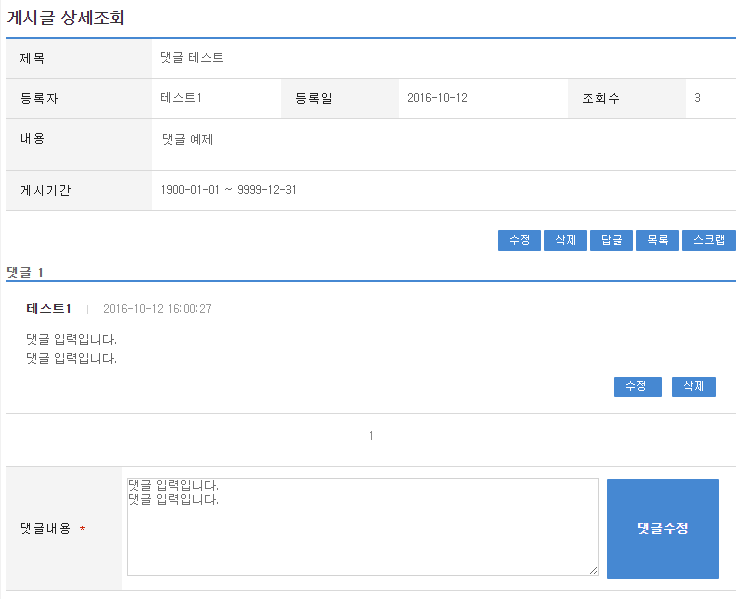Go back to the list via 목록
This screenshot has height=599, width=751.
(x=656, y=240)
